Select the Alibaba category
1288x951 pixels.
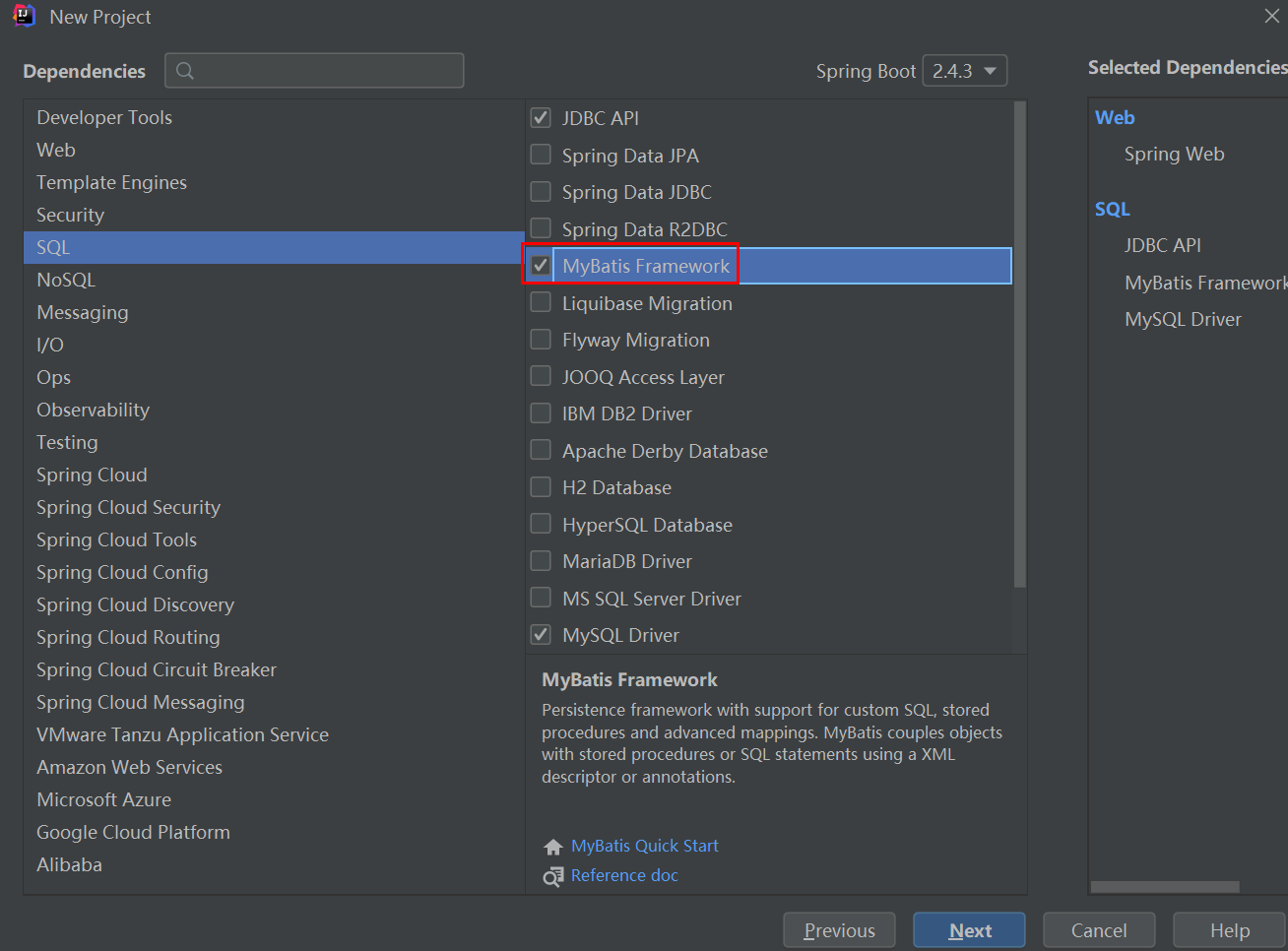pyautogui.click(x=274, y=864)
